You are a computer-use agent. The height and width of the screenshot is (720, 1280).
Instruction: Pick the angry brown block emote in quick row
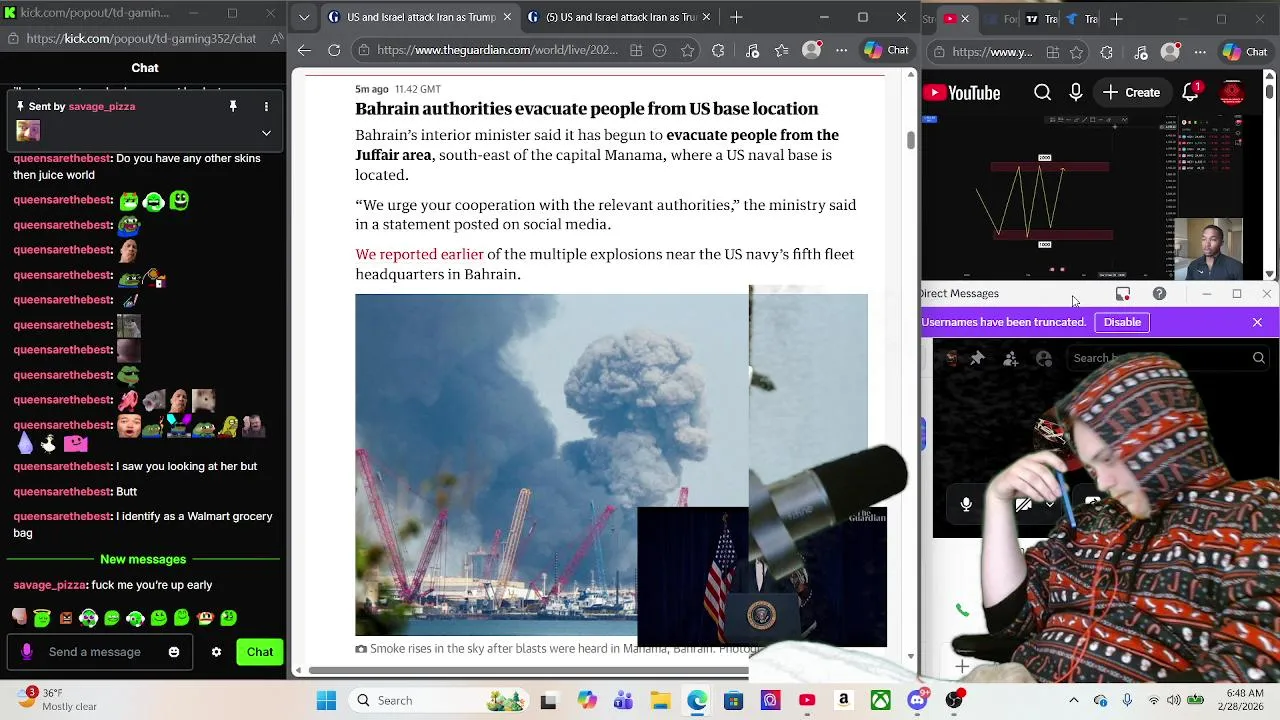66,618
